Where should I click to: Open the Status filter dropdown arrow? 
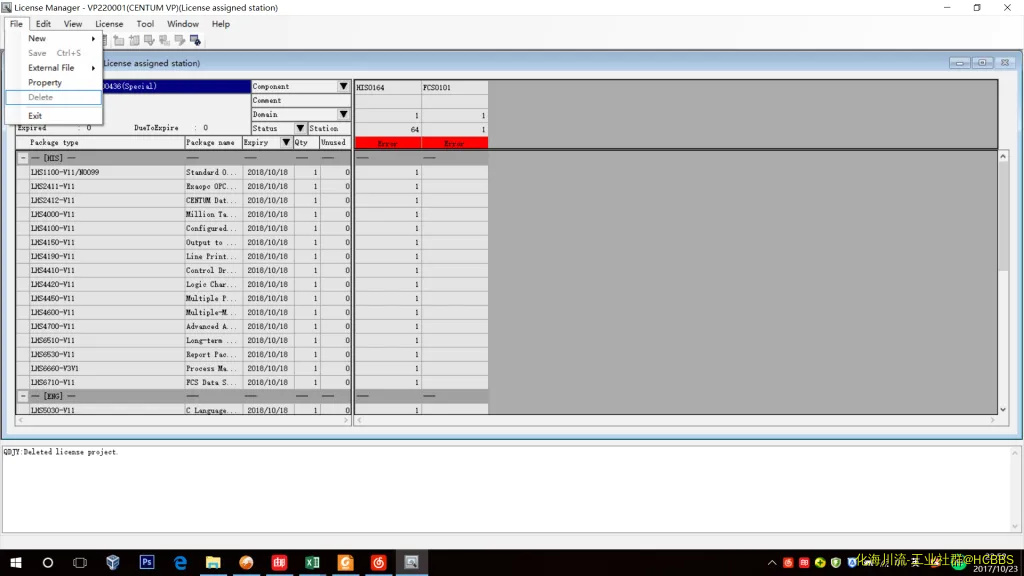click(300, 128)
